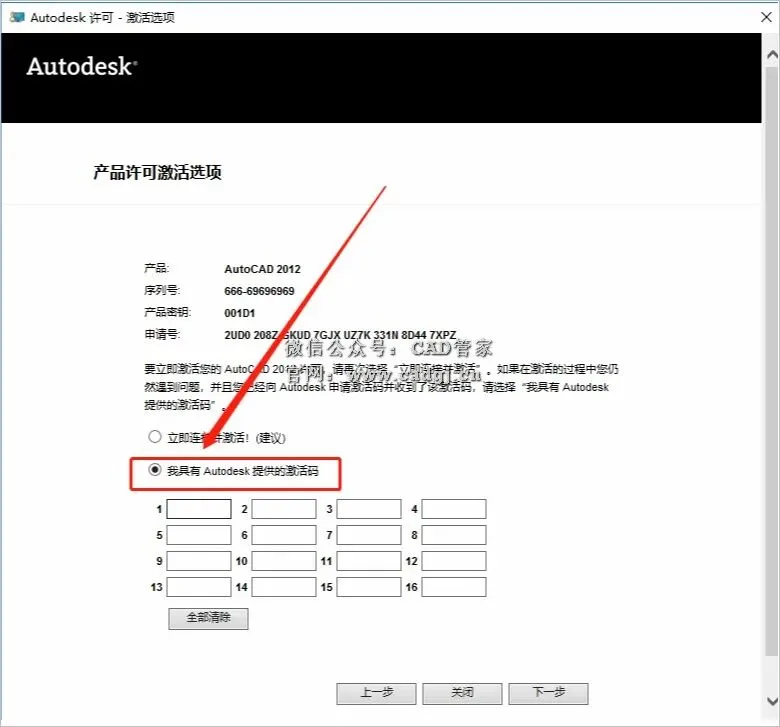Click activation code field 8

[x=454, y=535]
